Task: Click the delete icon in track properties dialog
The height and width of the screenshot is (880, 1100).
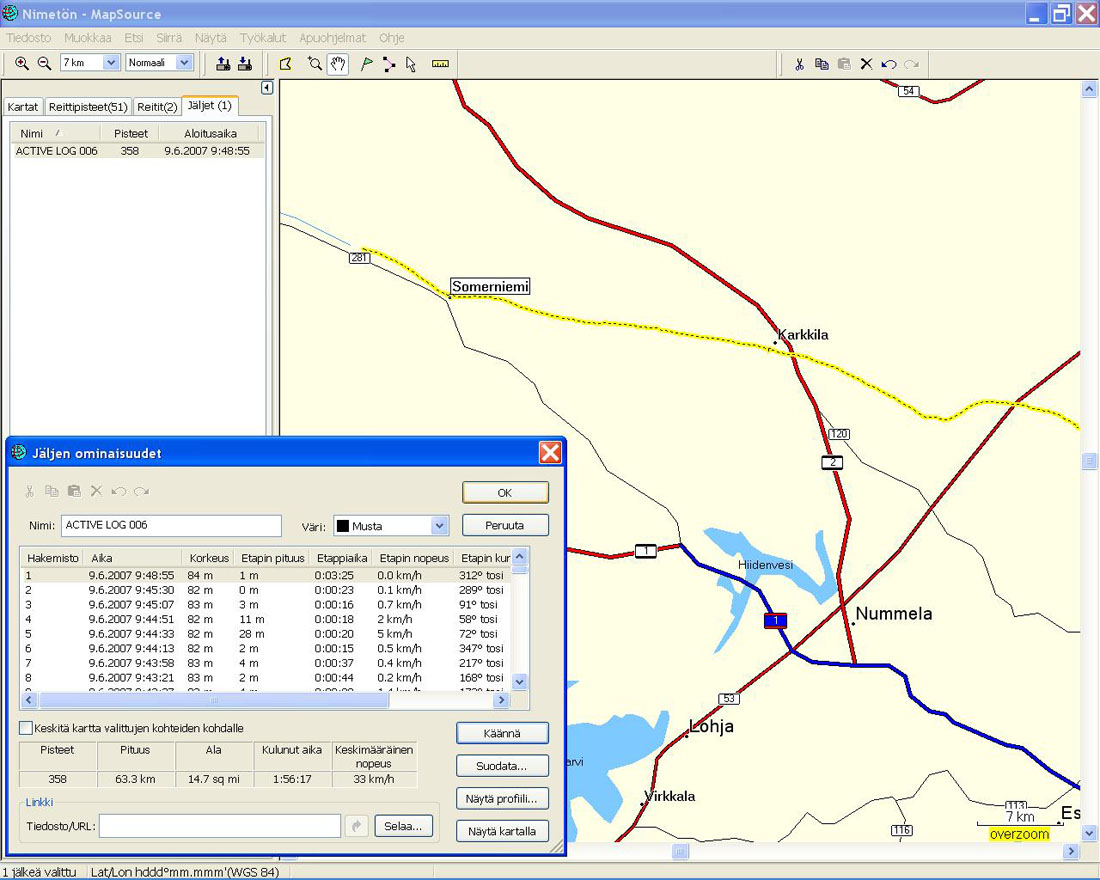Action: pos(97,491)
